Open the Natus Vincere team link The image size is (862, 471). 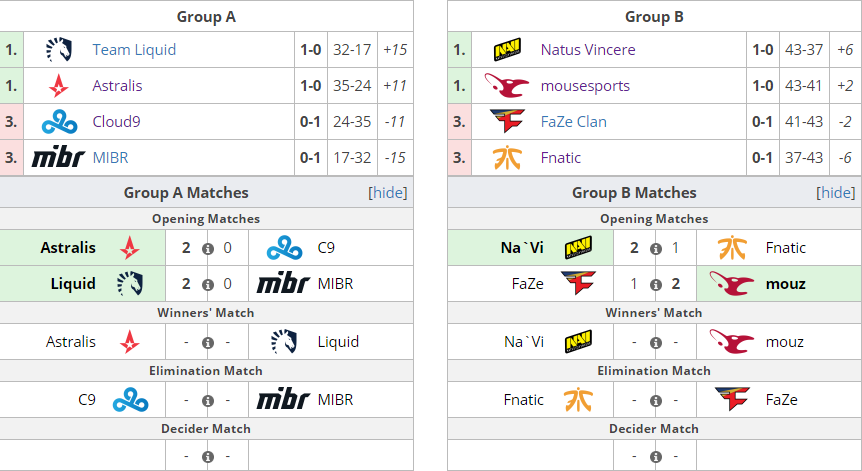point(588,49)
